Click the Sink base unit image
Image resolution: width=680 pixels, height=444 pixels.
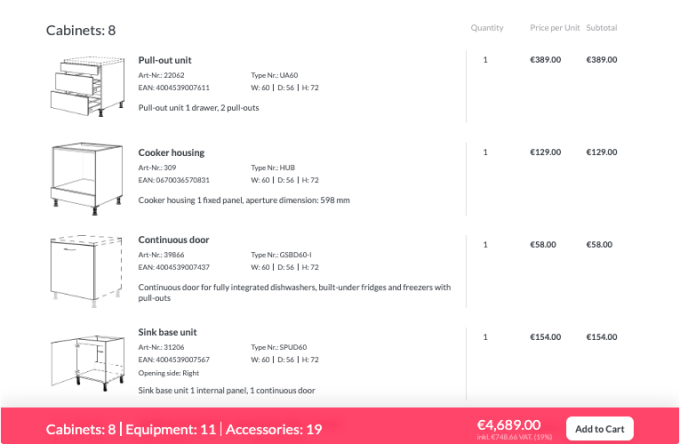[x=78, y=358]
